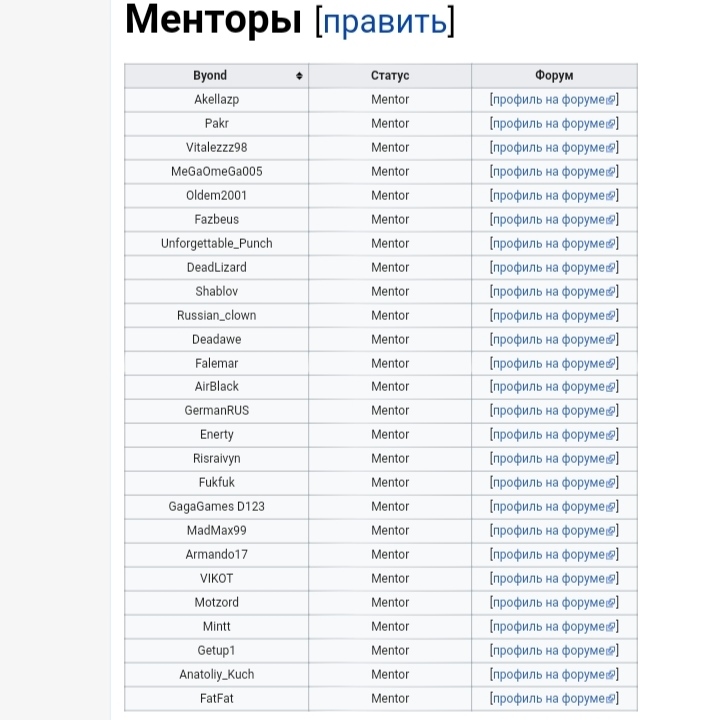720x720 pixels.
Task: Open GermanRUS forum profile link
Action: (x=554, y=411)
